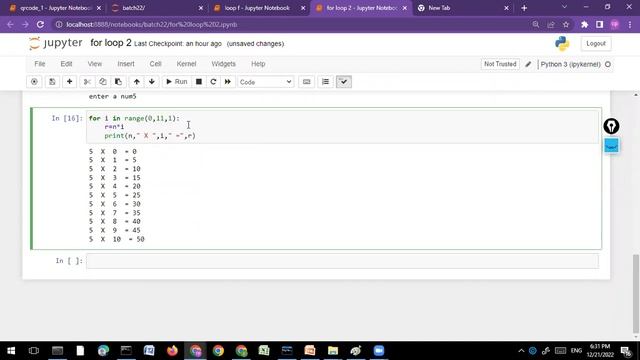Restart the kernel icon

point(213,82)
